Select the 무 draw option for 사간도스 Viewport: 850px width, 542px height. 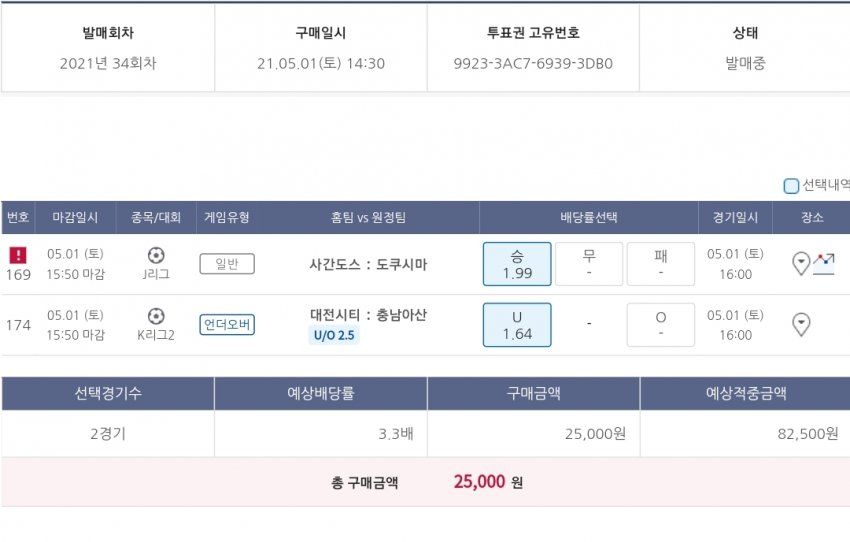coord(589,264)
